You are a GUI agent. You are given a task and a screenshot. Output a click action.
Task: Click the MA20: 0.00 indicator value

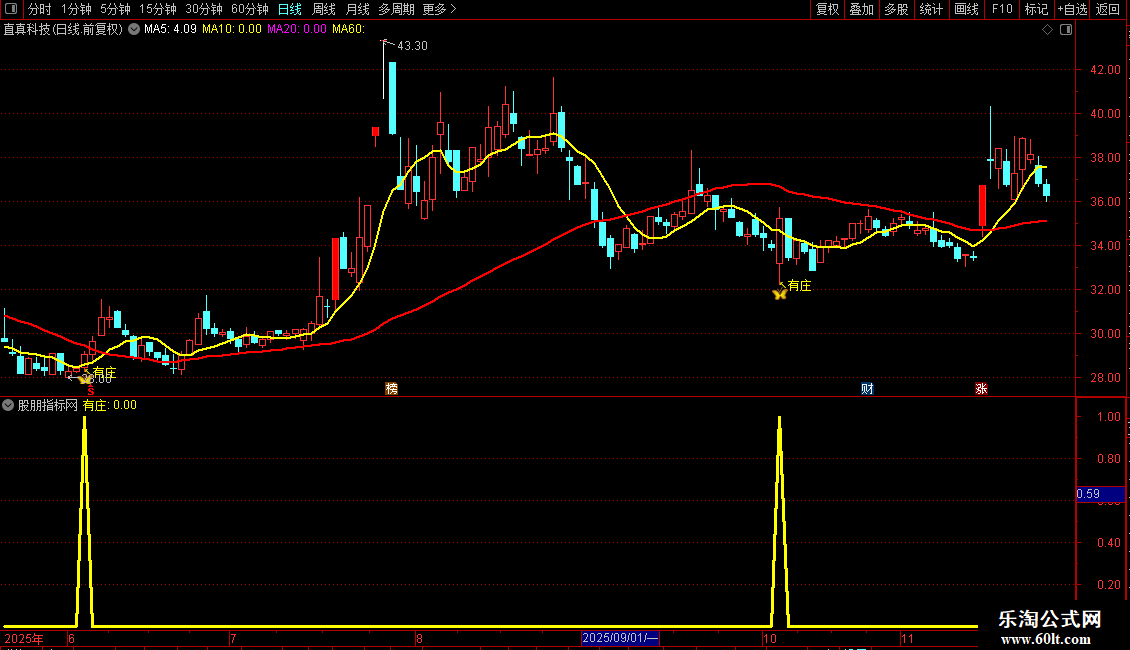coord(296,29)
